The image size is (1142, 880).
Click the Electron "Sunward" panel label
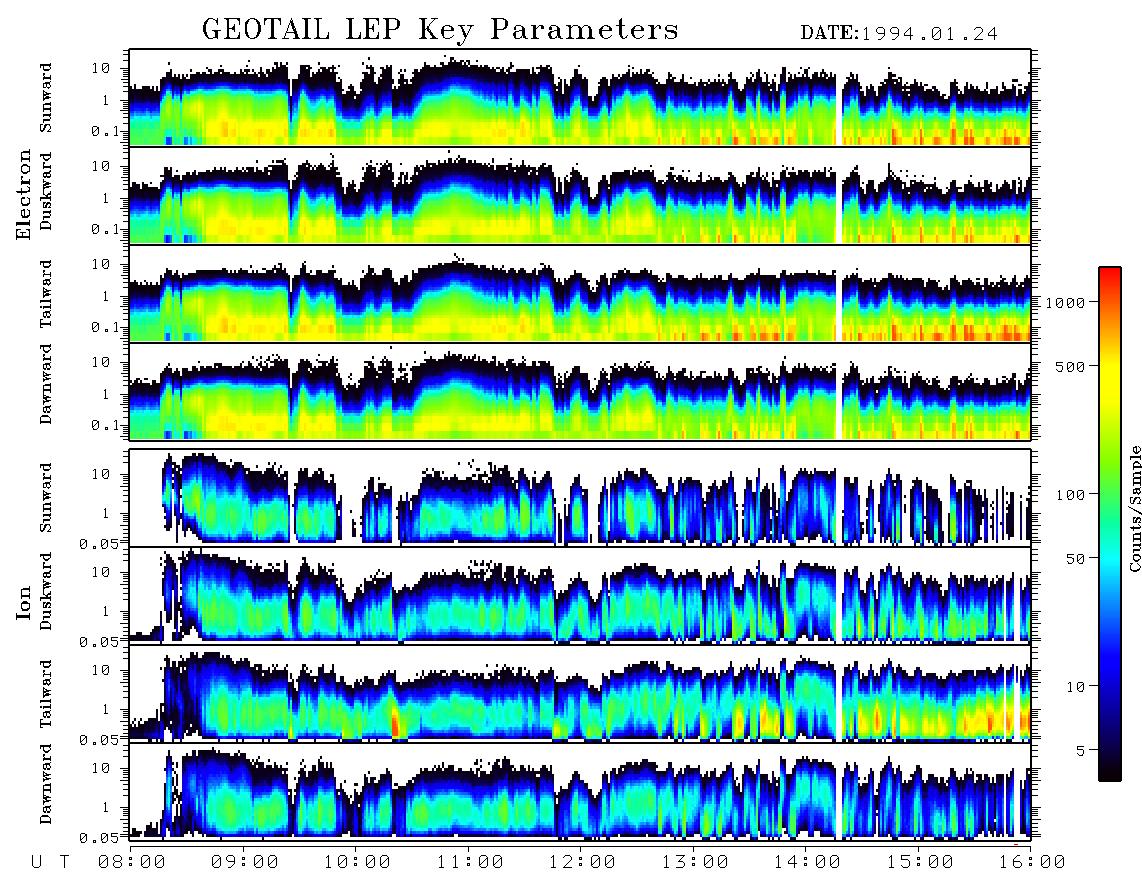[x=46, y=98]
